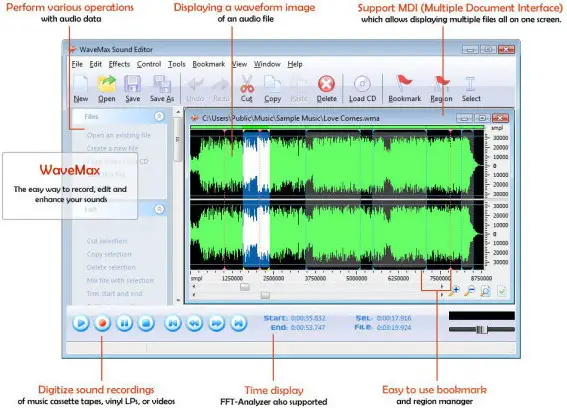Start playback with the Play button
The height and width of the screenshot is (408, 567).
coord(81,323)
